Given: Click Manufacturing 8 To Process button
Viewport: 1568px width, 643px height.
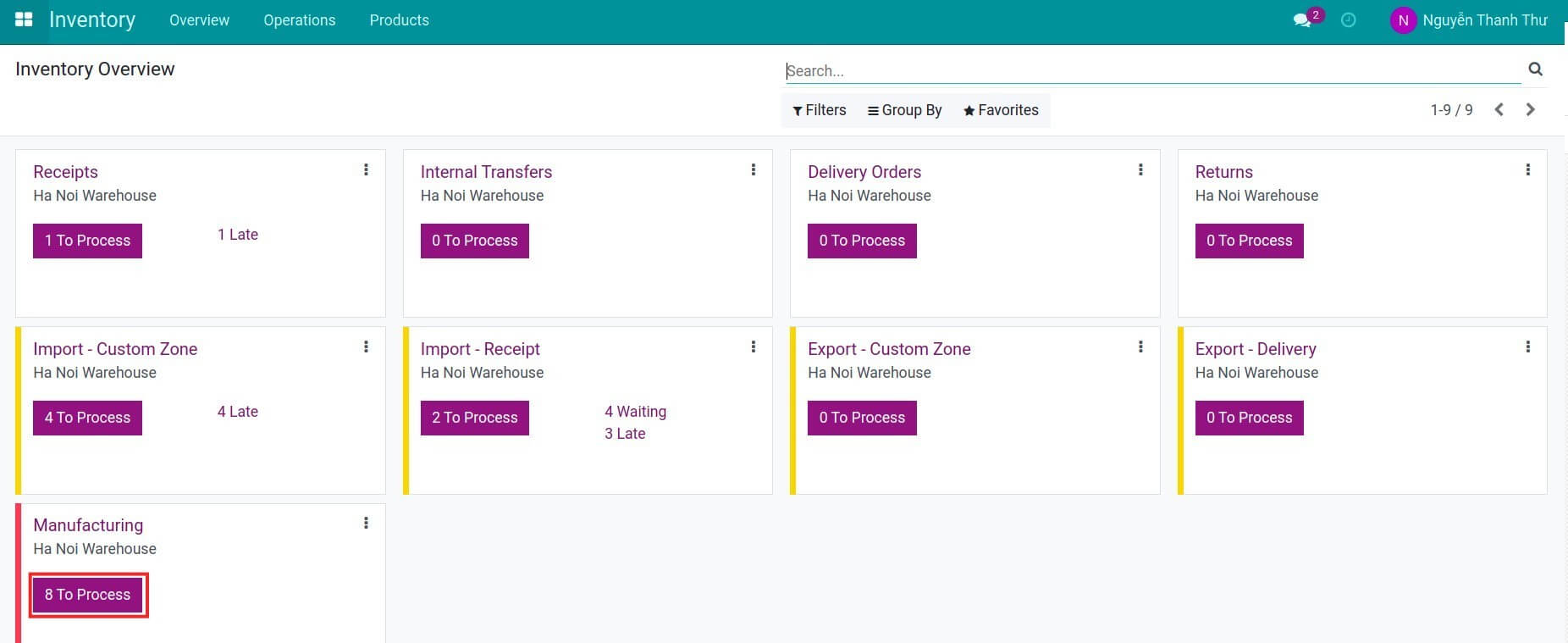Looking at the screenshot, I should 88,595.
